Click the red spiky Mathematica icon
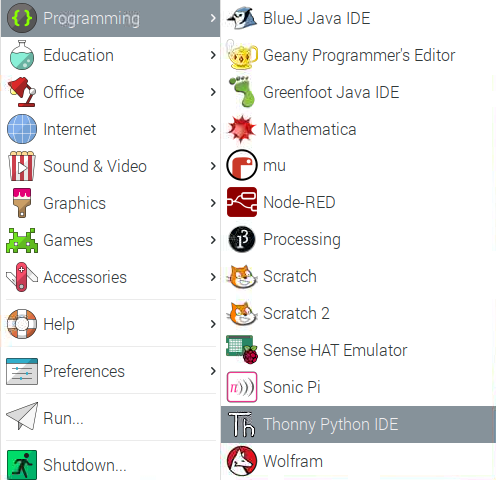496x480 pixels. [x=242, y=129]
